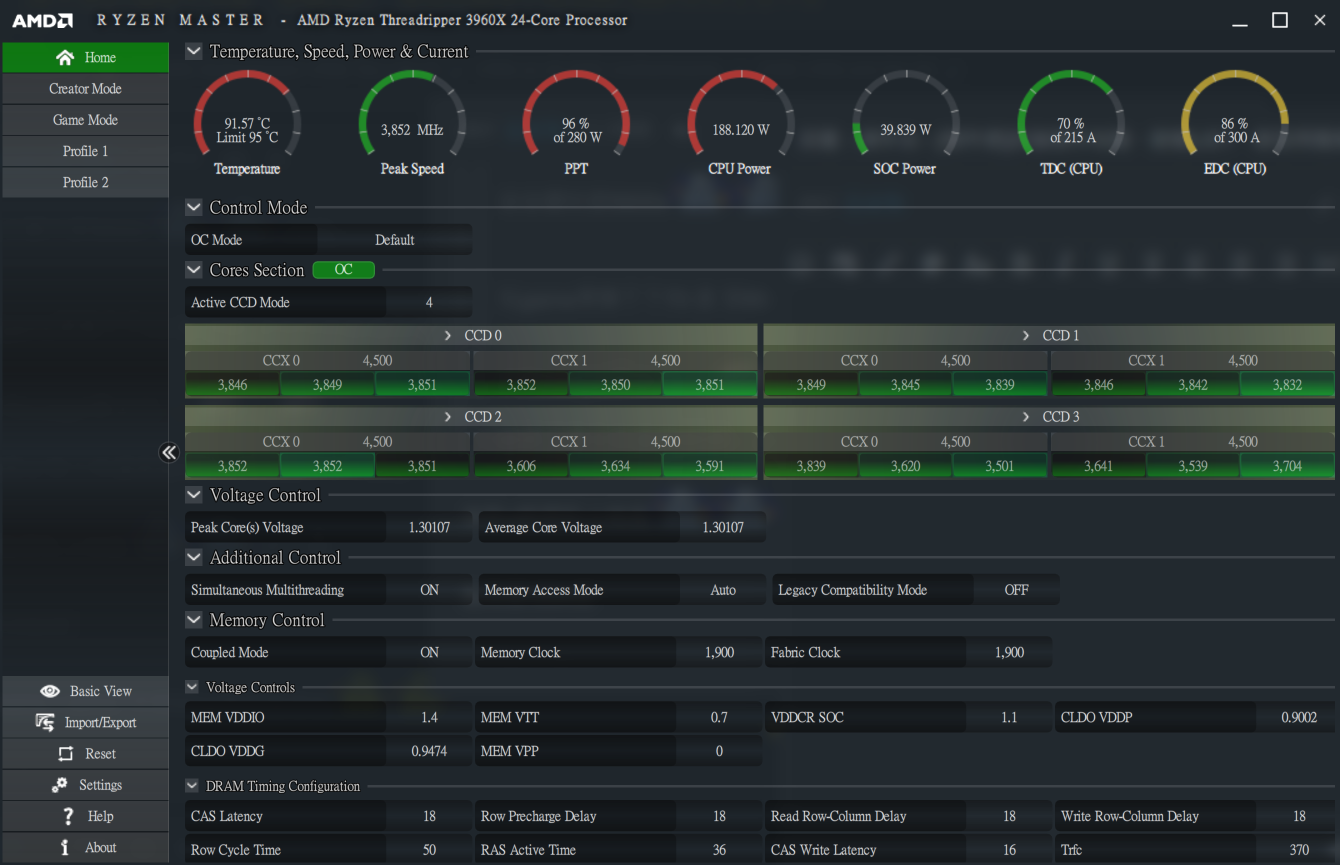The image size is (1340, 865).
Task: Collapse the Memory Control section
Action: point(194,620)
